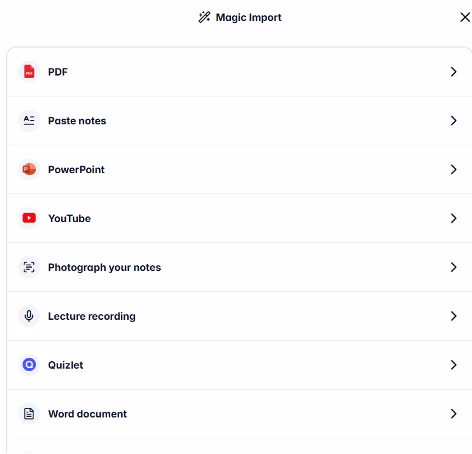This screenshot has width=472, height=454.
Task: Click the Word document page icon
Action: click(29, 414)
